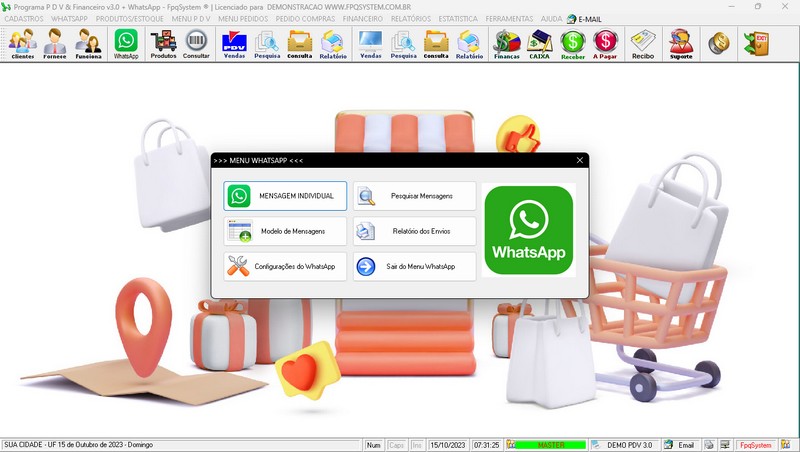800x452 pixels.
Task: Click Relatório icon right of PDV group Consulta
Action: pyautogui.click(x=333, y=44)
